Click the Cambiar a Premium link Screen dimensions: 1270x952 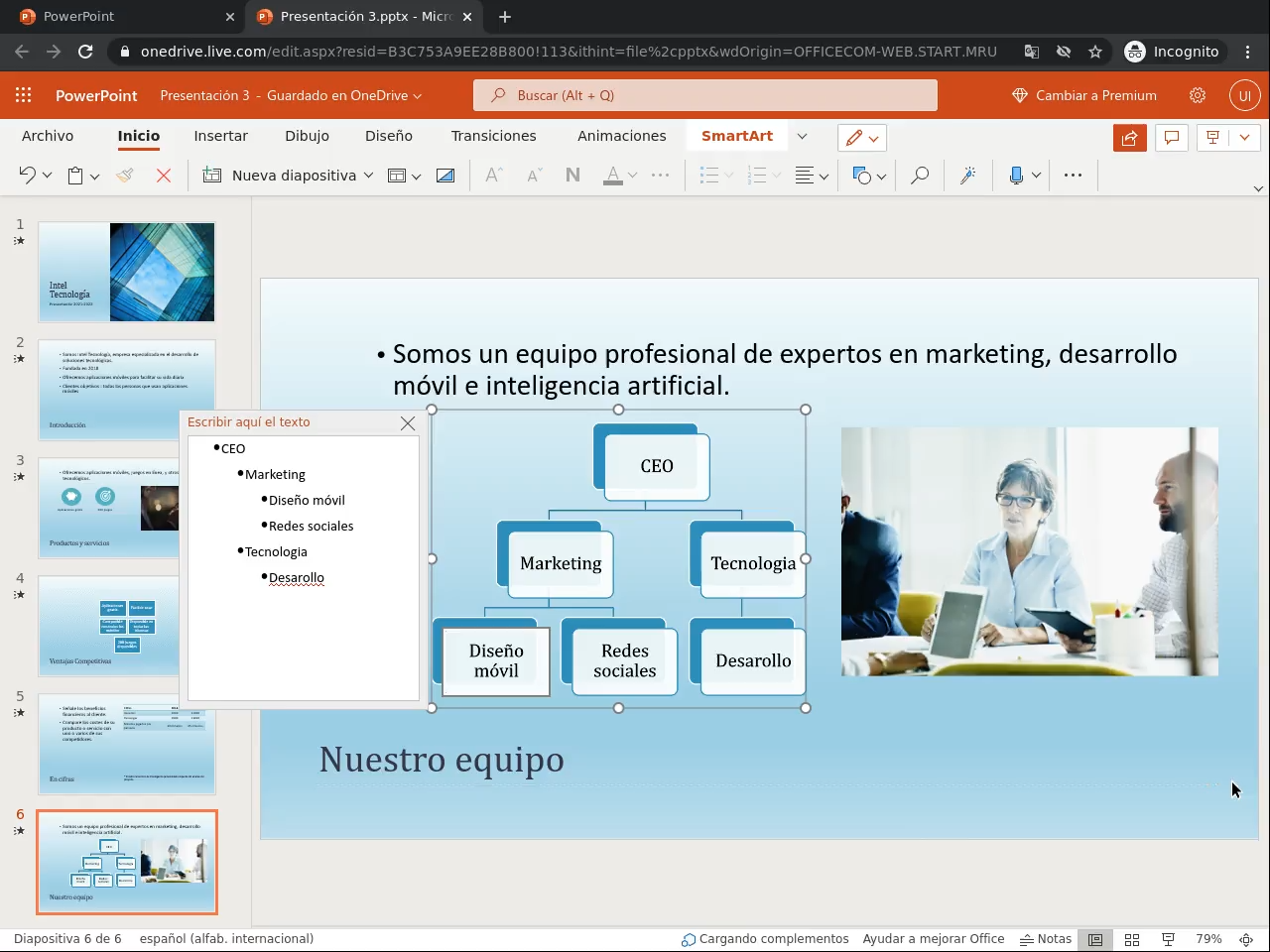(1084, 95)
